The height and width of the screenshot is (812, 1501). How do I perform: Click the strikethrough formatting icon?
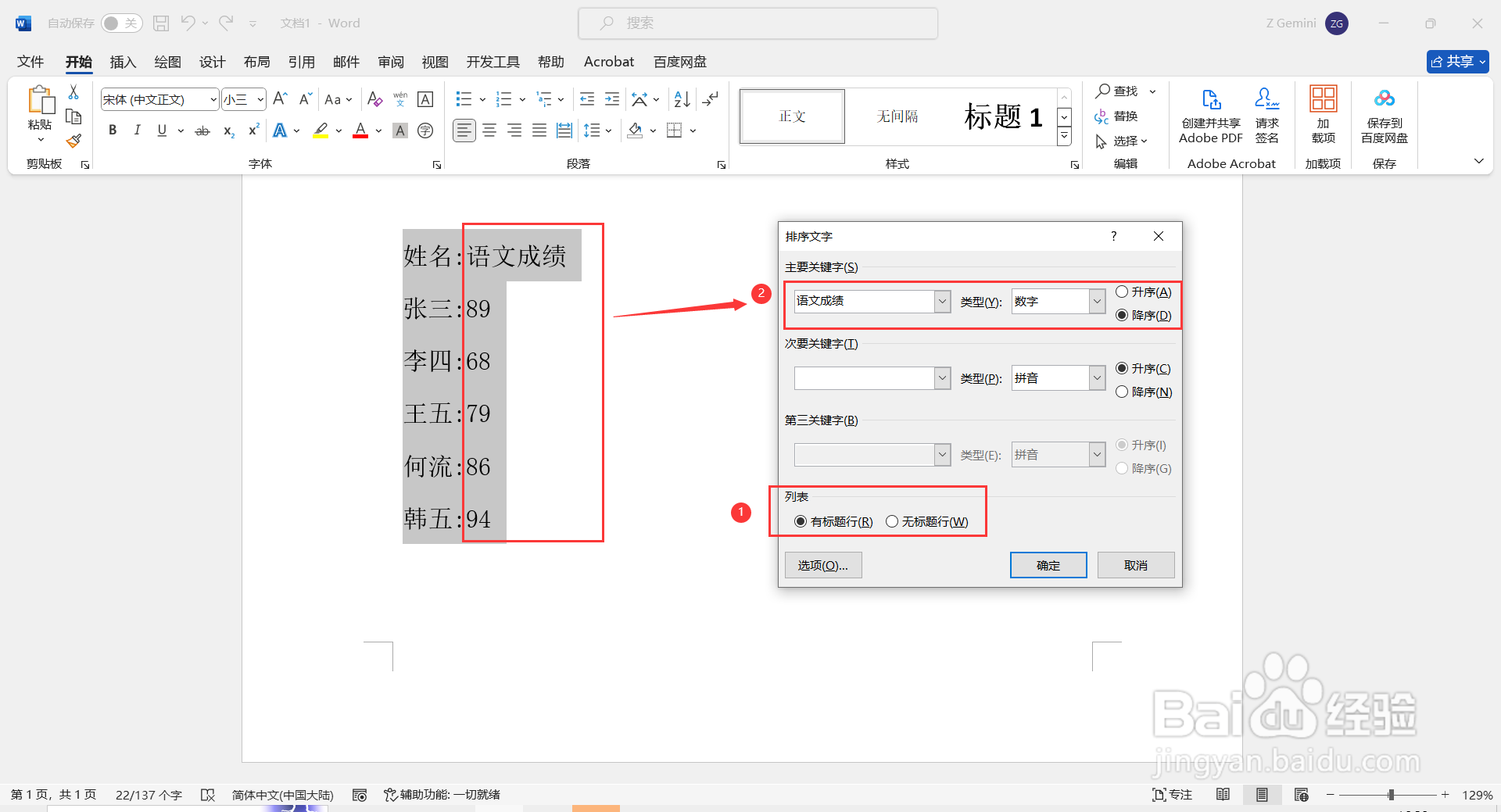pyautogui.click(x=202, y=131)
